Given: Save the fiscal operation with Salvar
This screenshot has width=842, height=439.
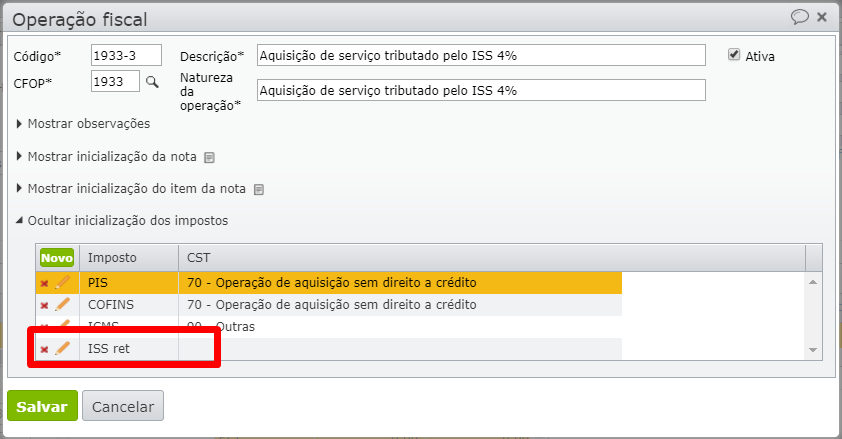Looking at the screenshot, I should point(42,406).
